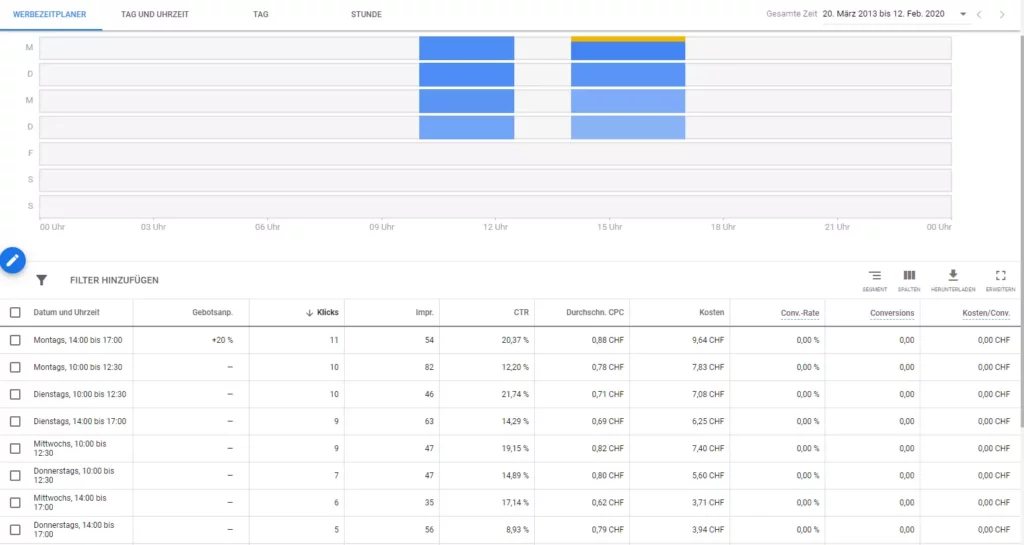Open the Spalten column chooser
The height and width of the screenshot is (545, 1024).
click(x=909, y=276)
